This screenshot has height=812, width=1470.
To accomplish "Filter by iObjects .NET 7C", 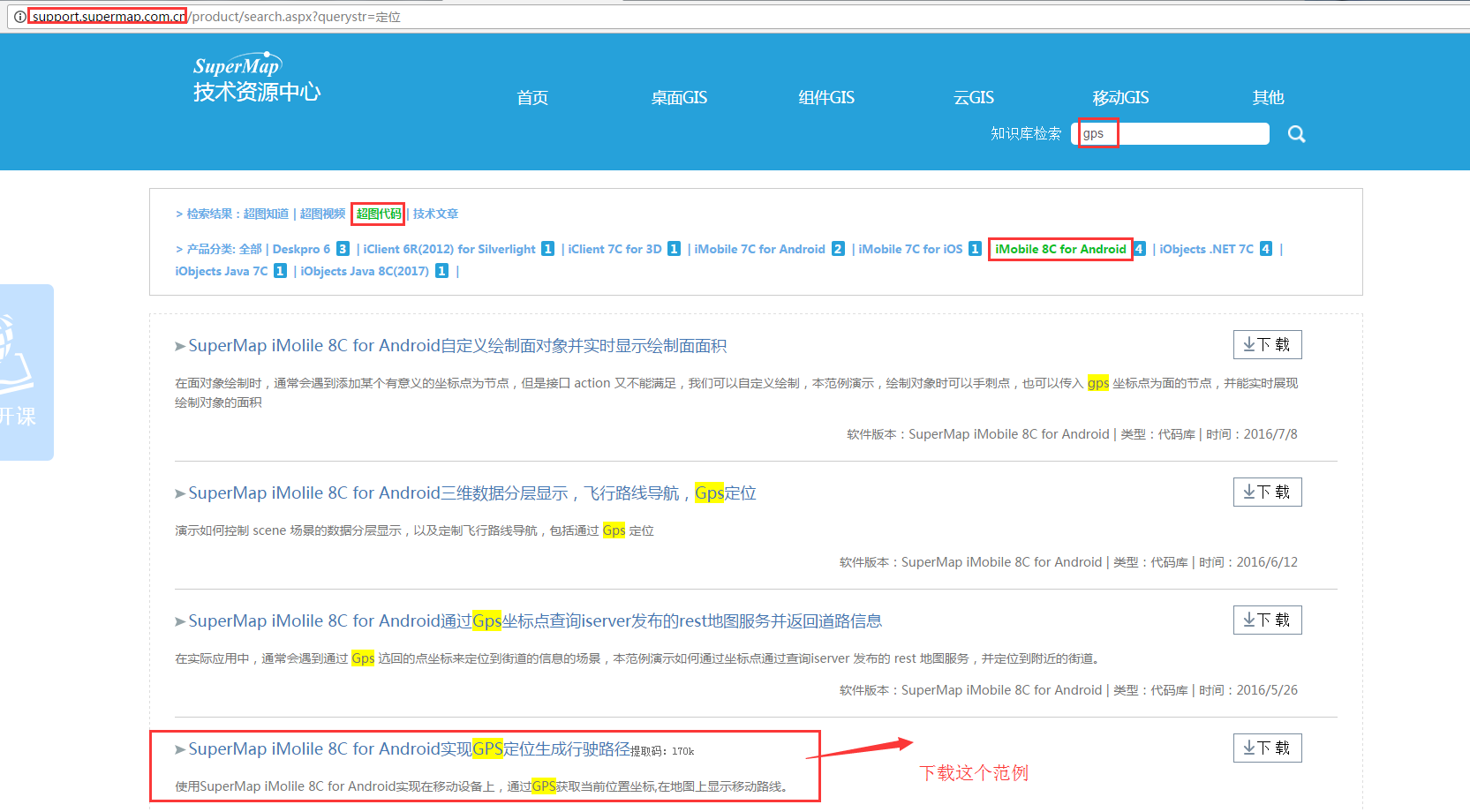I will 1206,249.
